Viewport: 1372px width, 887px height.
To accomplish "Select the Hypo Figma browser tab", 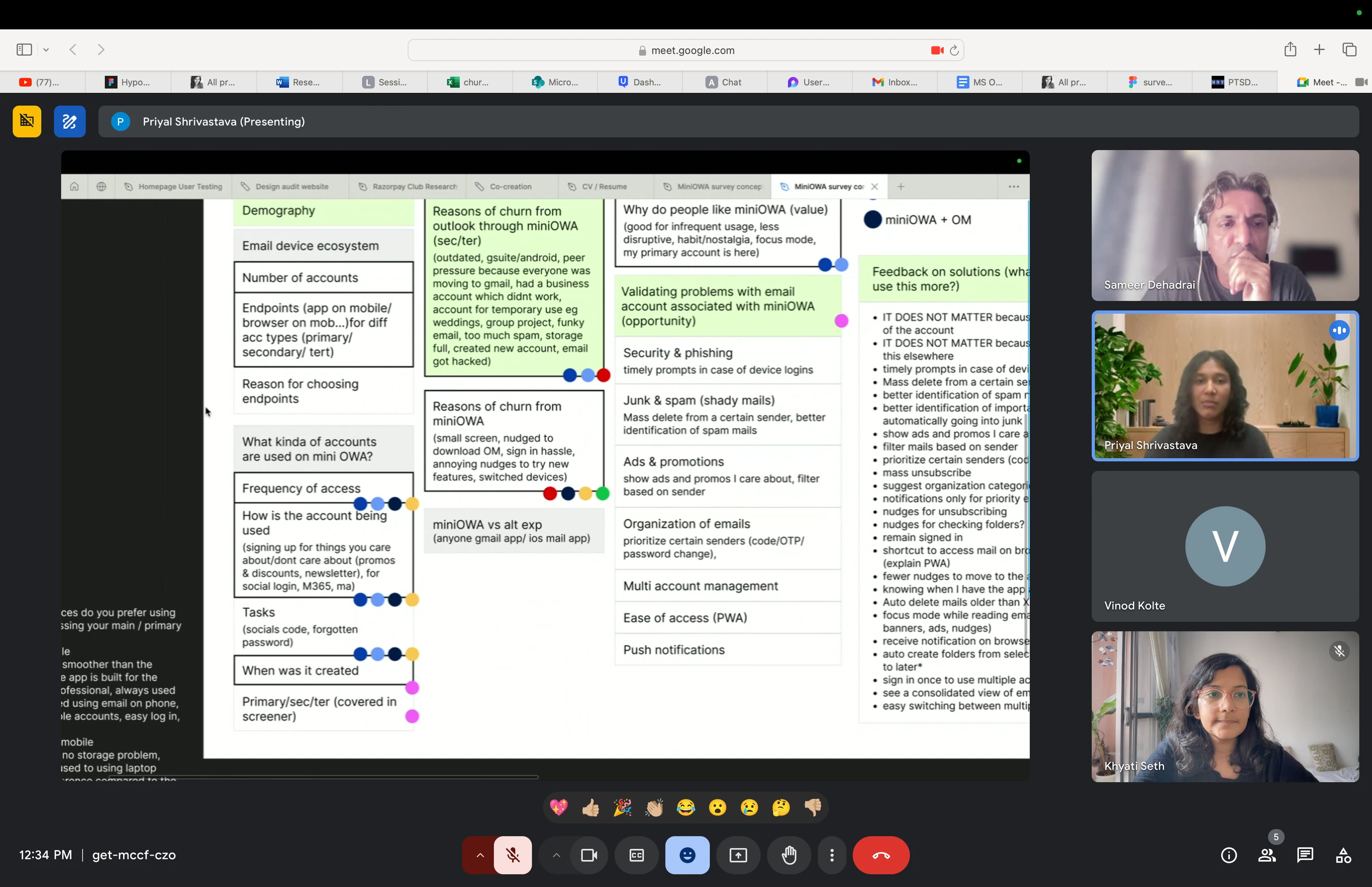I will (x=128, y=82).
